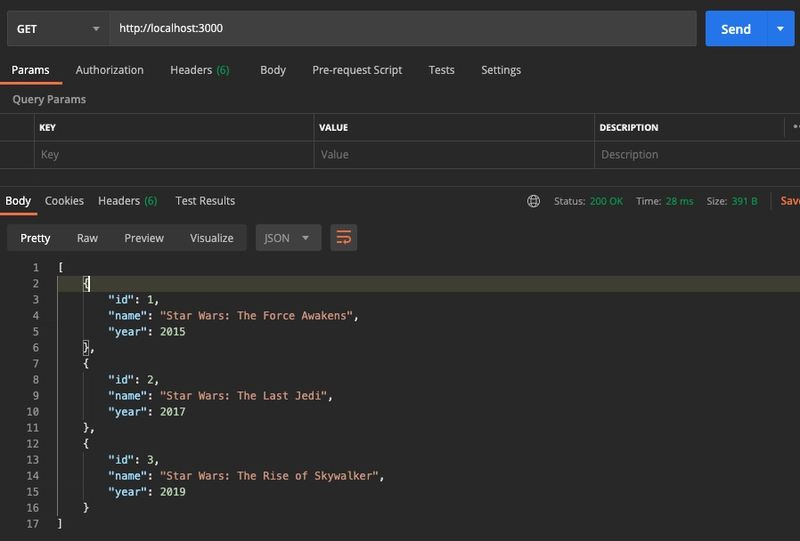The width and height of the screenshot is (800, 541).
Task: Open the response Headers (6) tab
Action: 128,201
